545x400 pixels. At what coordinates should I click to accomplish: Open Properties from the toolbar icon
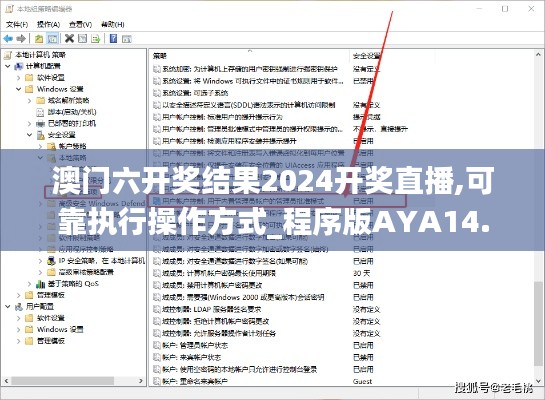pyautogui.click(x=82, y=38)
